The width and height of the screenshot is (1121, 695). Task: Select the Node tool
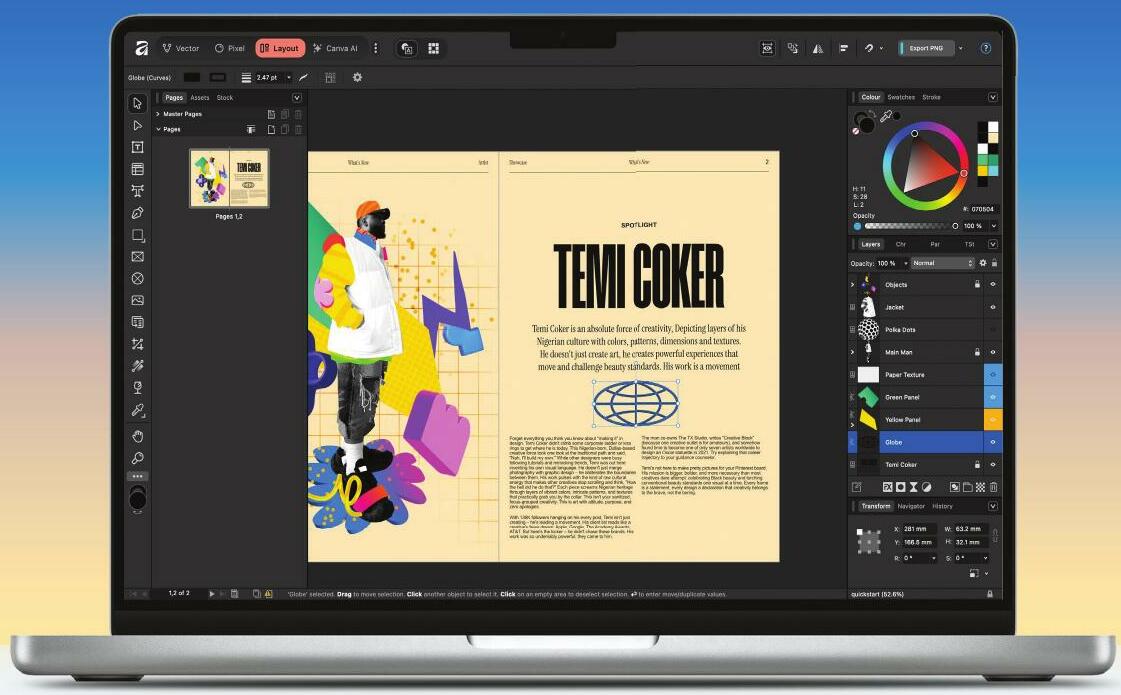tap(137, 125)
